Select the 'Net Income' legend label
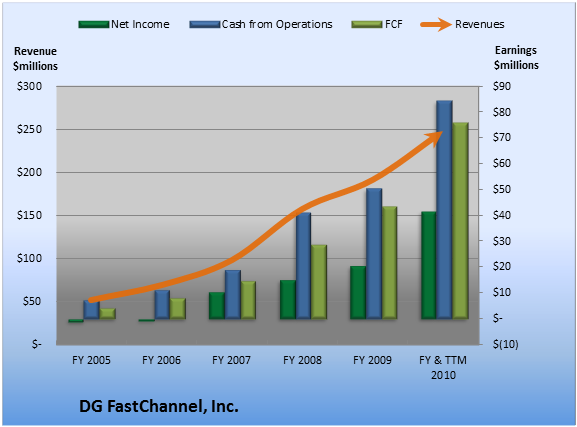Screen dimensions: 577x427 pos(140,24)
